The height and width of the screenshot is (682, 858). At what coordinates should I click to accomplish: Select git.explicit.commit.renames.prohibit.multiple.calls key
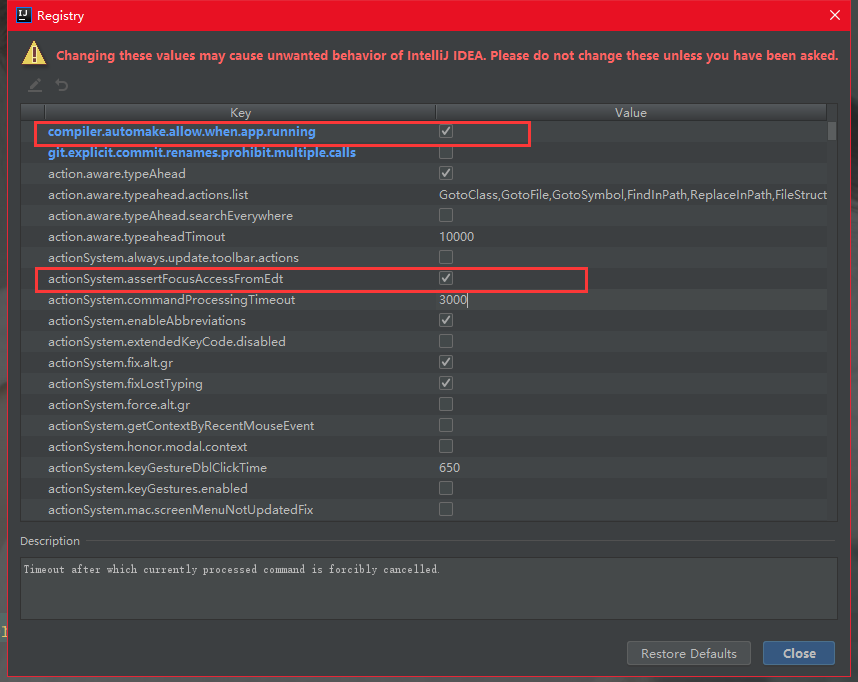202,152
